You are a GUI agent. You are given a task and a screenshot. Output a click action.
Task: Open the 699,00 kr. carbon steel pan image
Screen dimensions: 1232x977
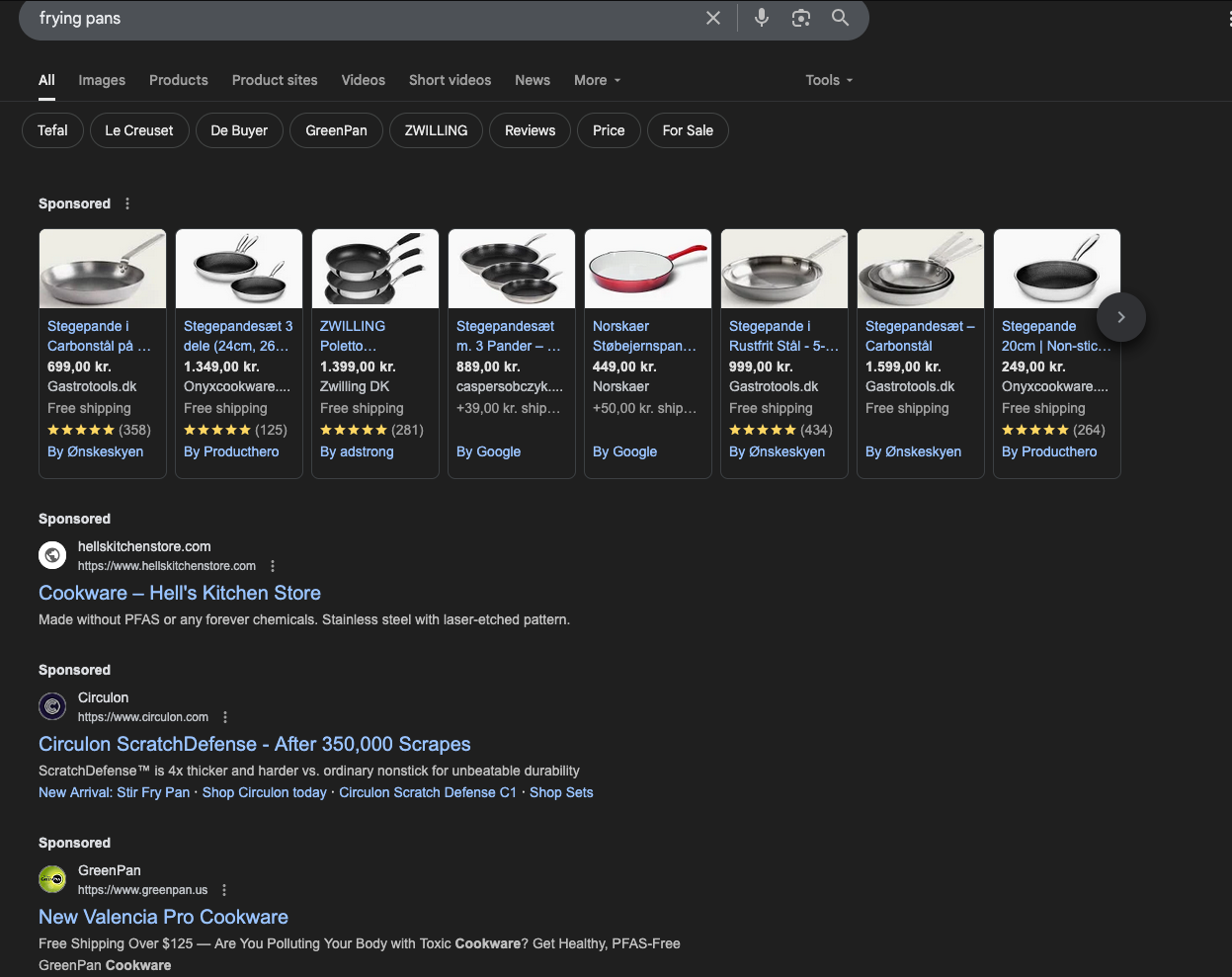pos(103,269)
